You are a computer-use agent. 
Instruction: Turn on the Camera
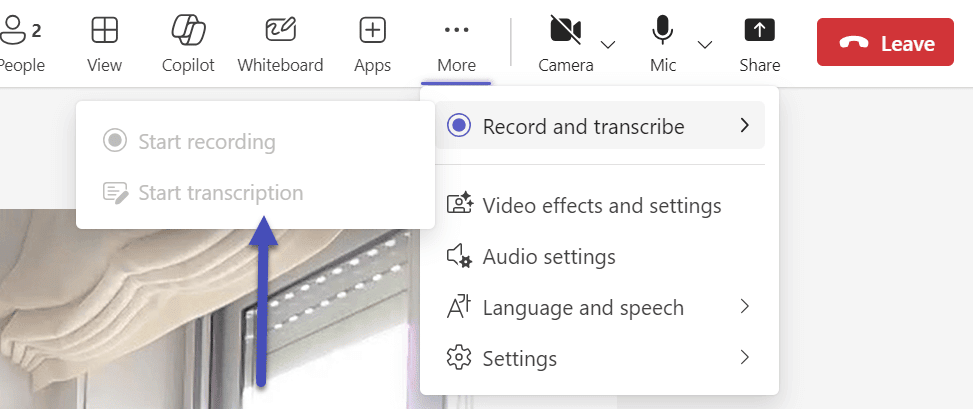[565, 44]
